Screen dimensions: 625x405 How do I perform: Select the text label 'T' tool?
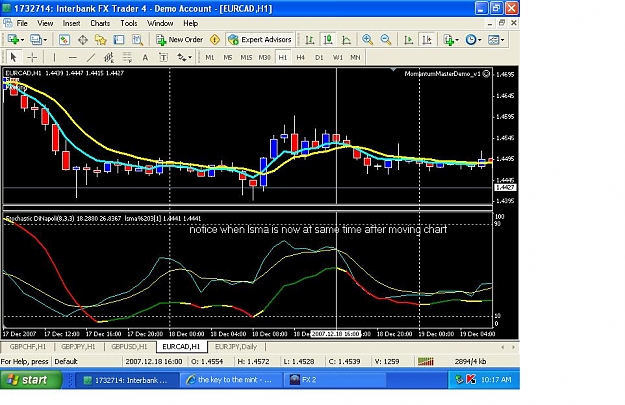point(163,57)
